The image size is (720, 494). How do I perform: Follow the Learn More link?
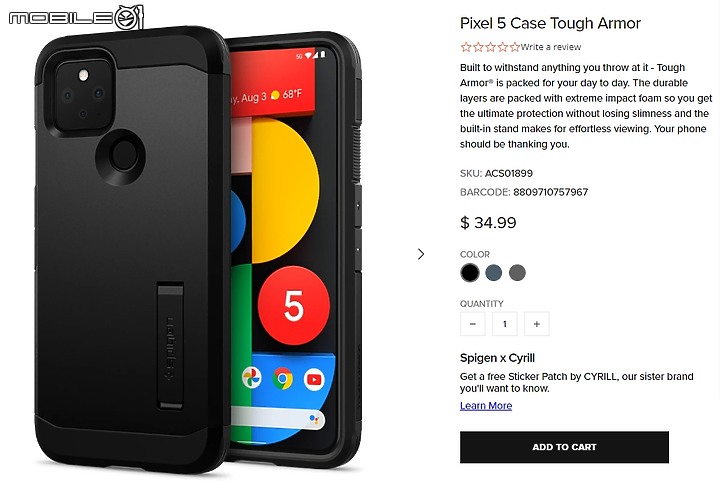pyautogui.click(x=486, y=406)
